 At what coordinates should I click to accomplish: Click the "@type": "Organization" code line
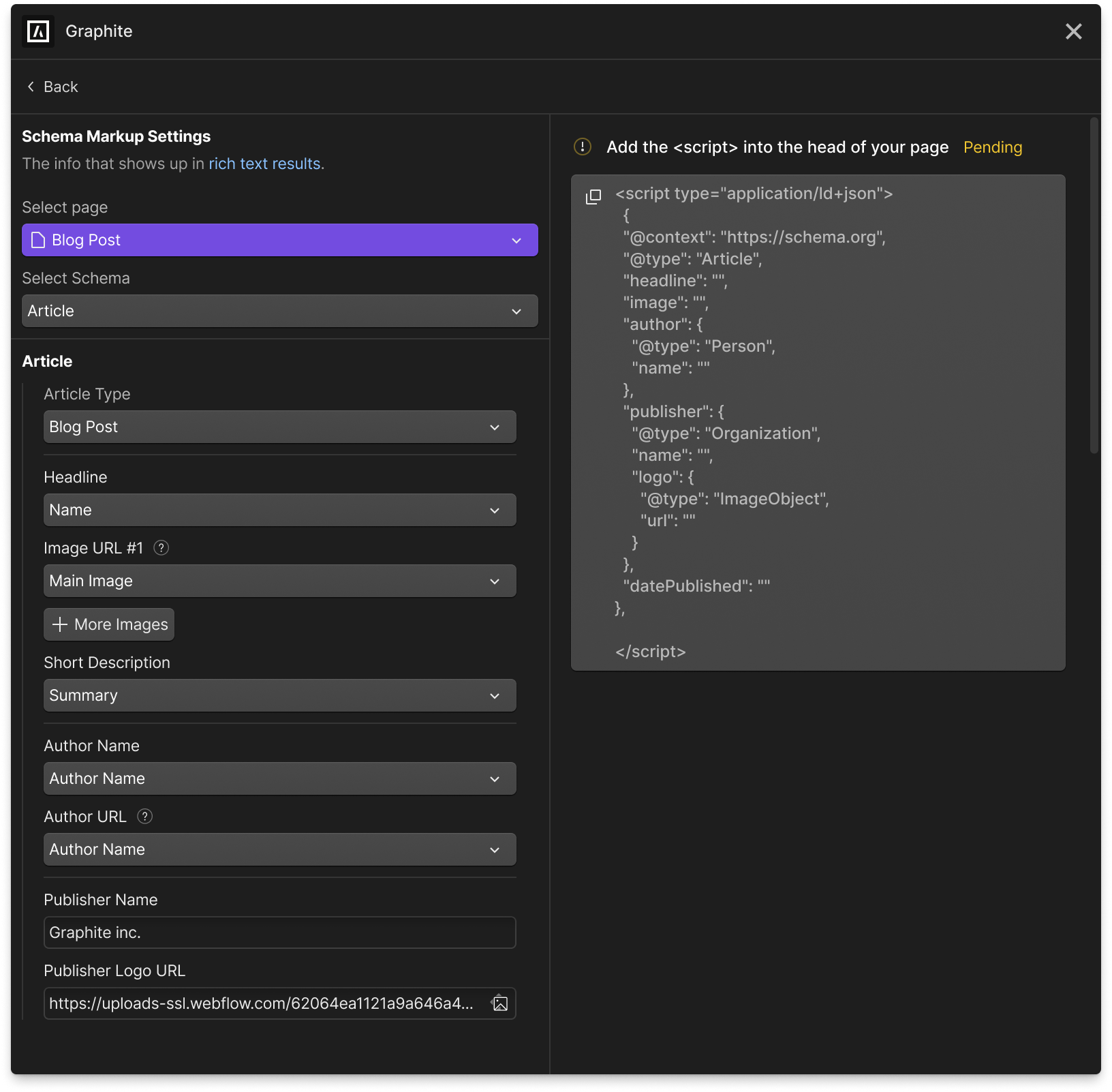tap(726, 434)
